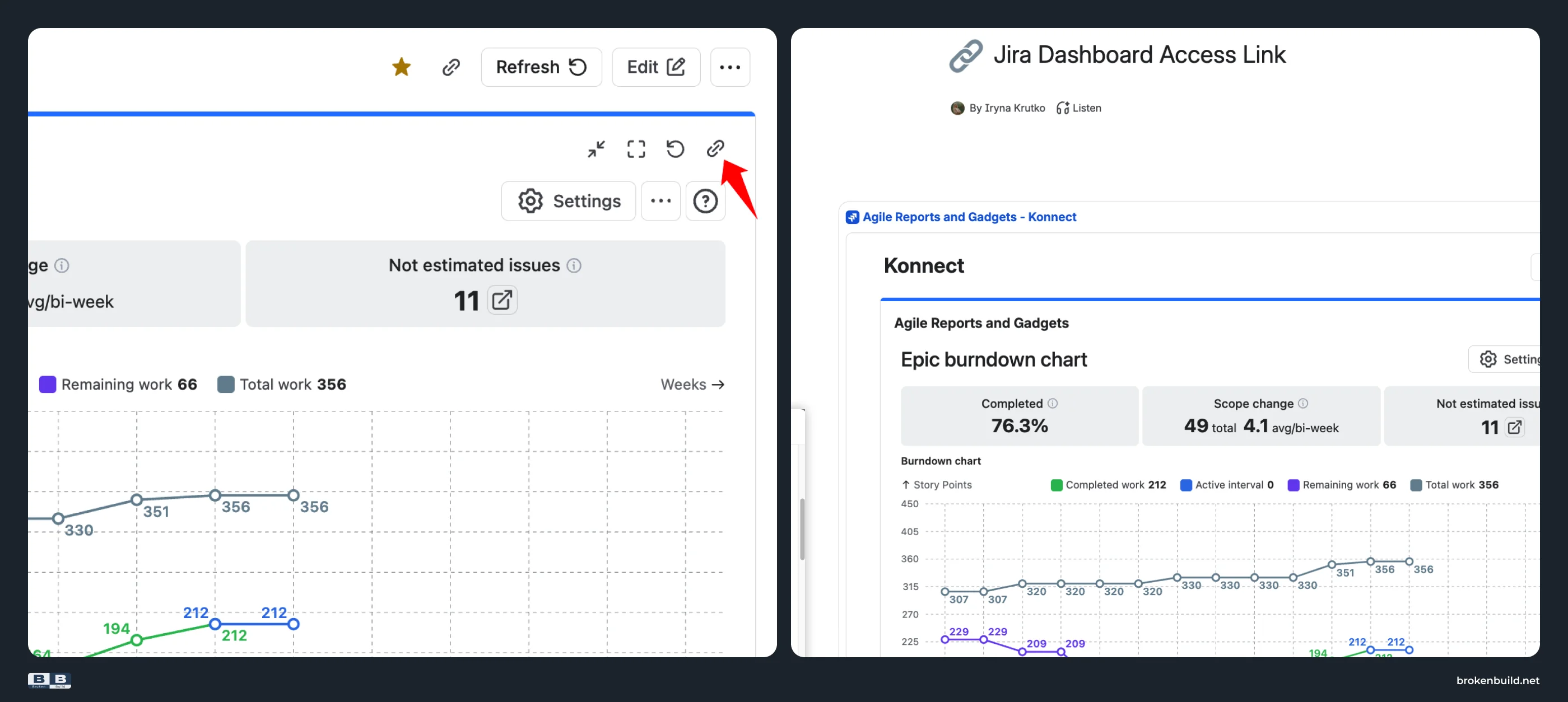Click the green 194 data point on left chart

136,640
